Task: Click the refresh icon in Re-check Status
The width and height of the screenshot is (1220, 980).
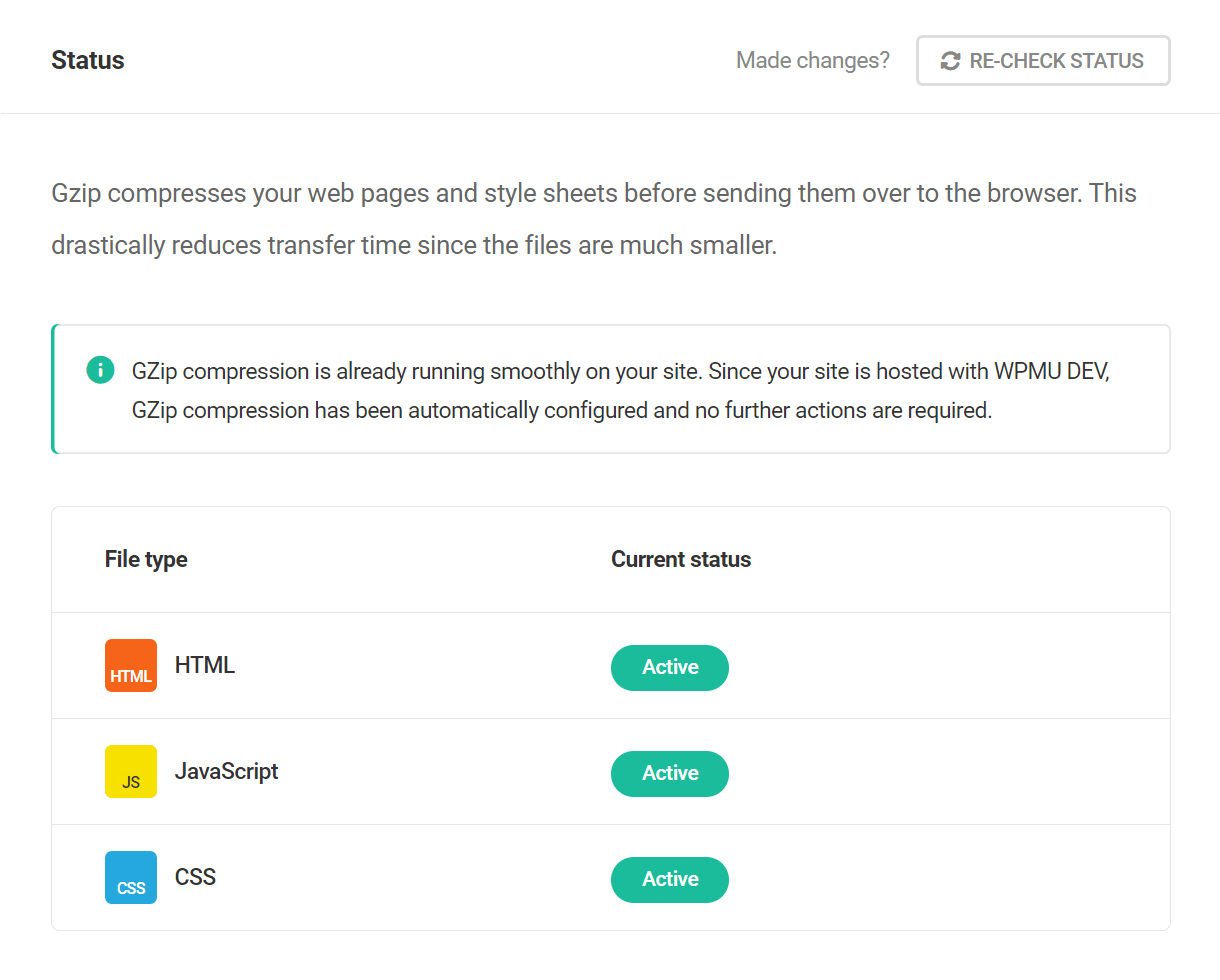Action: pos(950,61)
